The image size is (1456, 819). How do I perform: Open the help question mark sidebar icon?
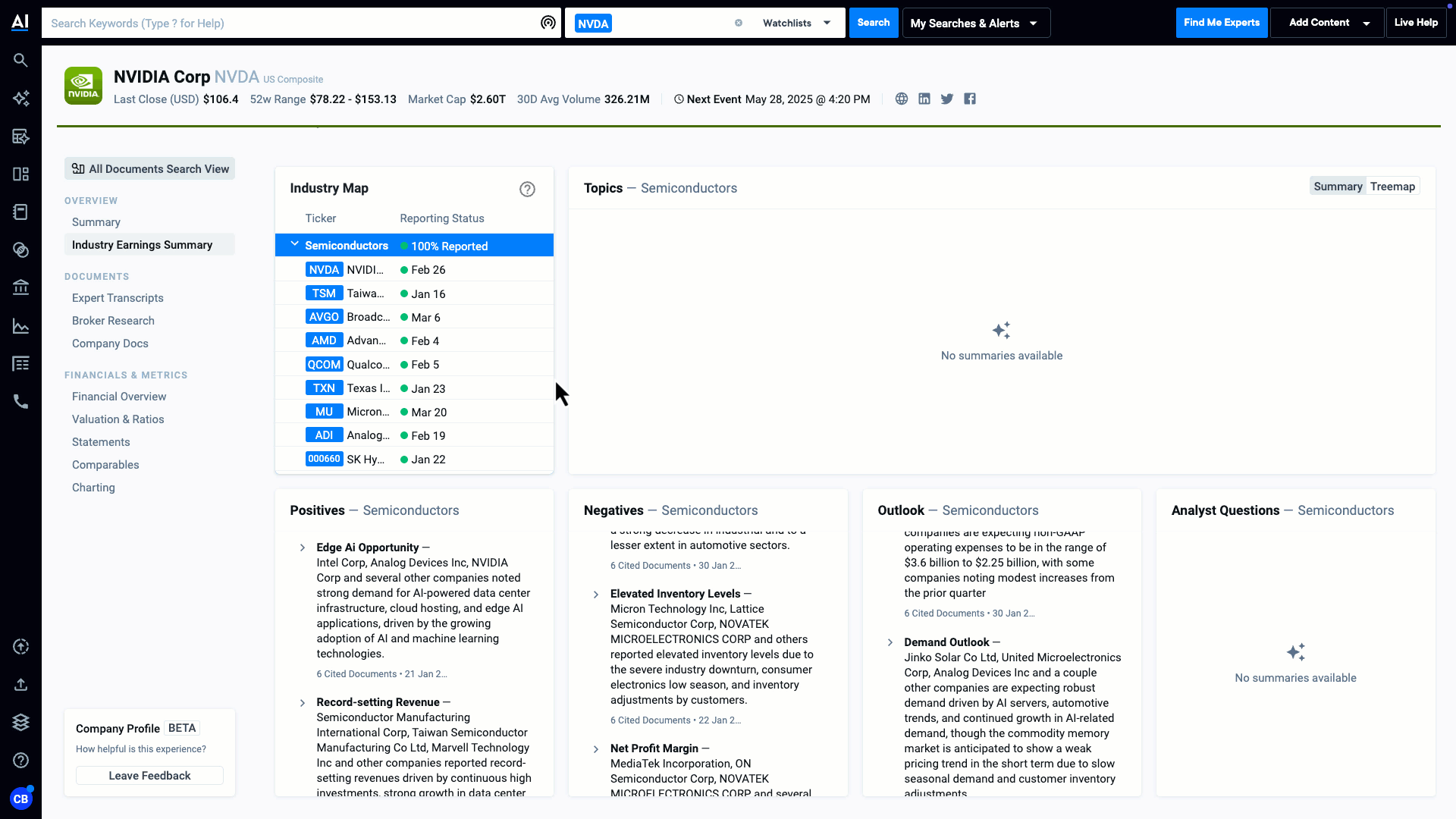20,760
